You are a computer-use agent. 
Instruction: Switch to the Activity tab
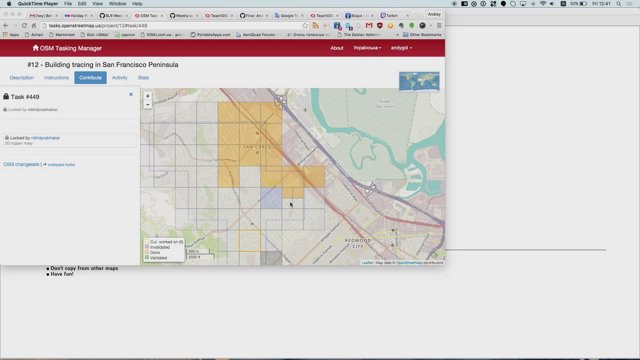tap(120, 78)
